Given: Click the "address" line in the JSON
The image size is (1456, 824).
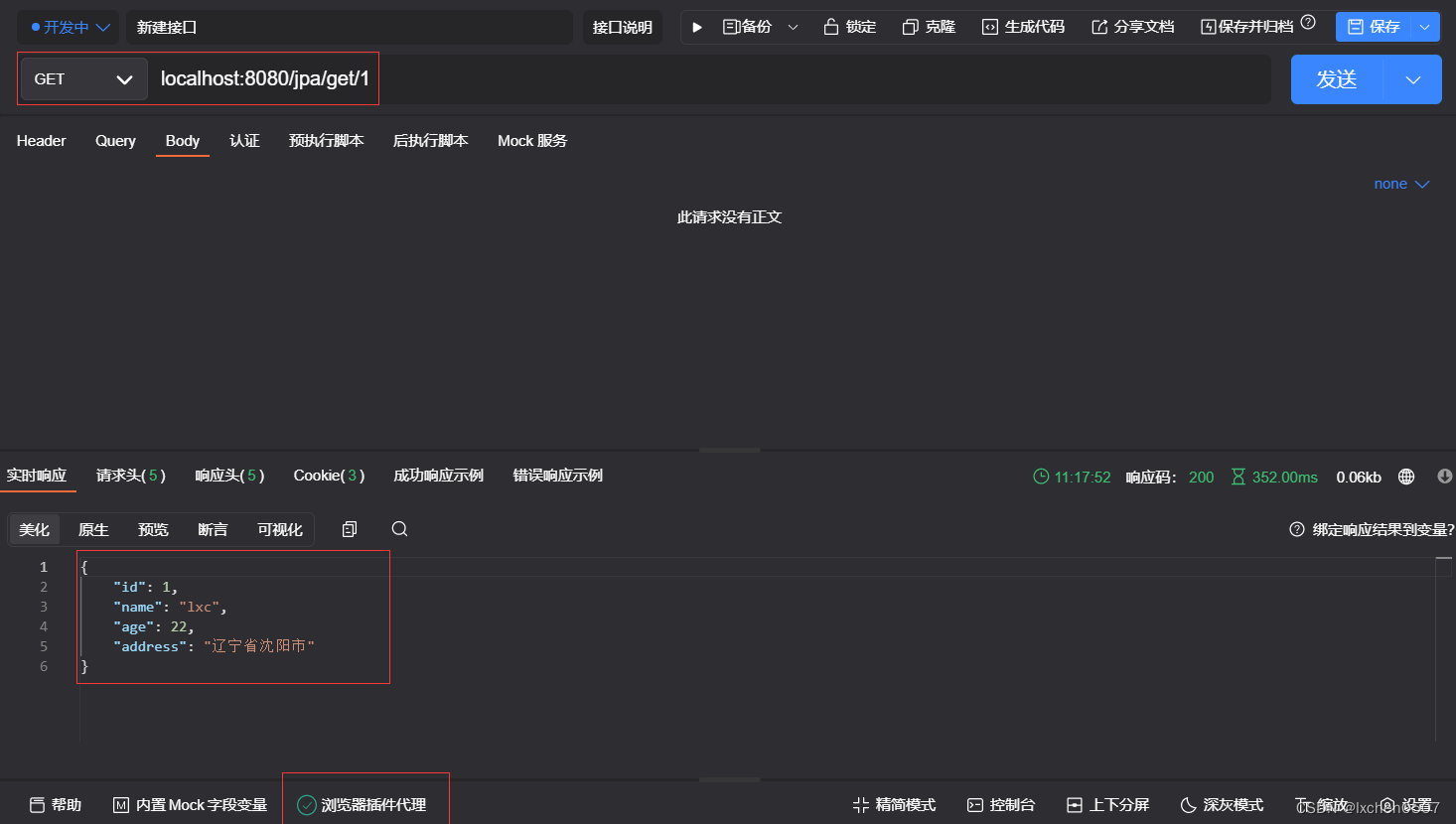Looking at the screenshot, I should coord(214,646).
